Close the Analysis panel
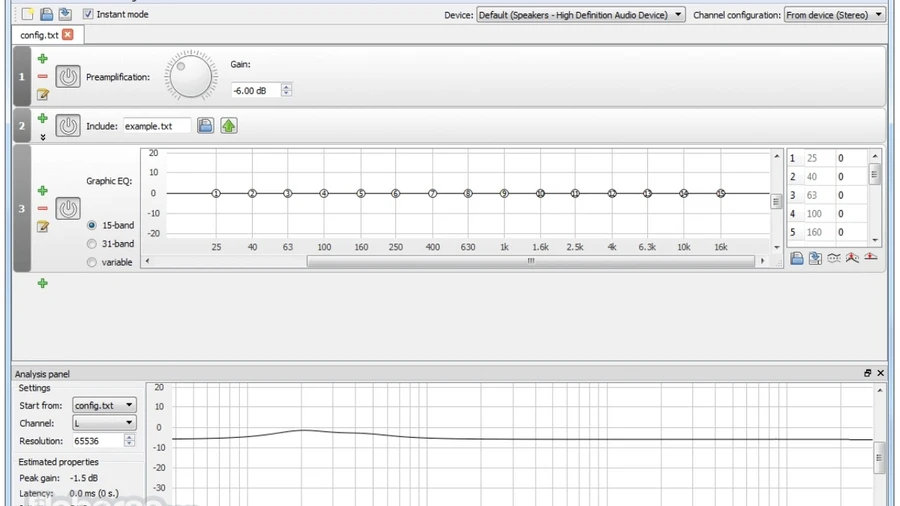This screenshot has height=506, width=900. [x=880, y=373]
